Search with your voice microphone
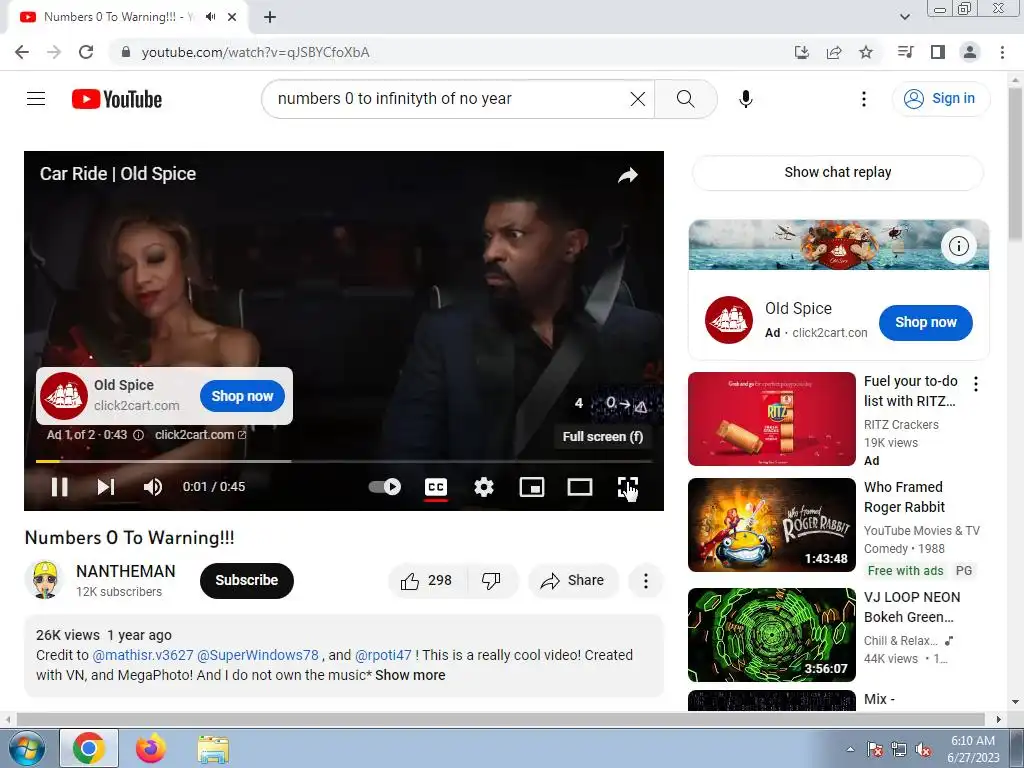1024x768 pixels. click(x=746, y=99)
